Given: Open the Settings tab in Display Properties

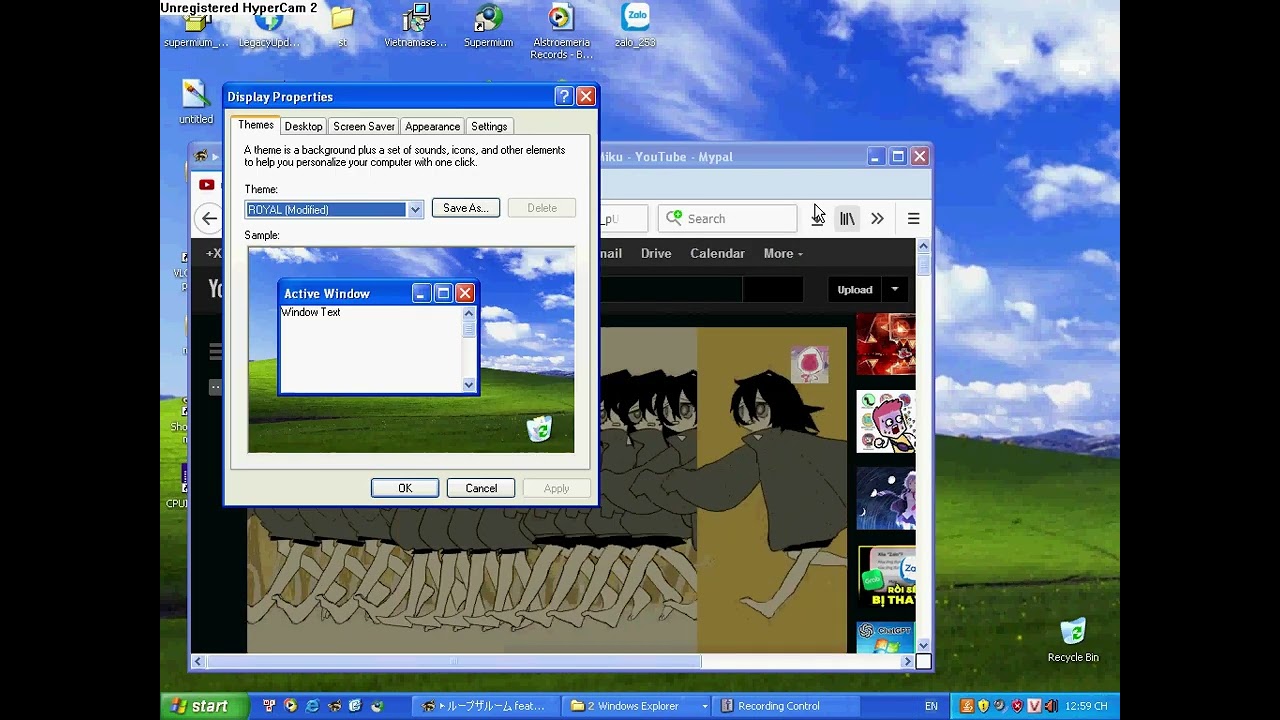Looking at the screenshot, I should pos(489,126).
